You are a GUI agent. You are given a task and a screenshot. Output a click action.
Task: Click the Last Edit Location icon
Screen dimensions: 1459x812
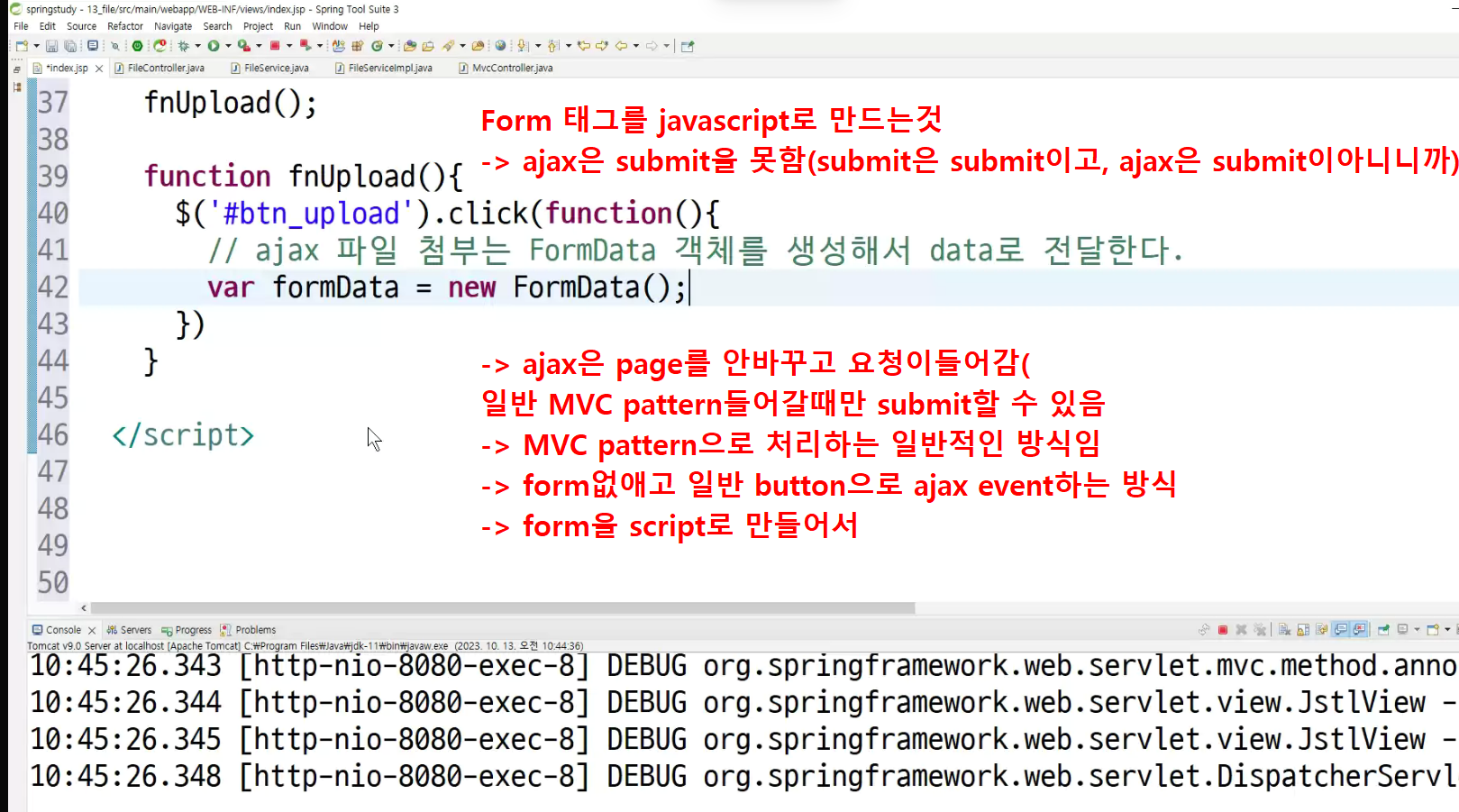pyautogui.click(x=583, y=46)
